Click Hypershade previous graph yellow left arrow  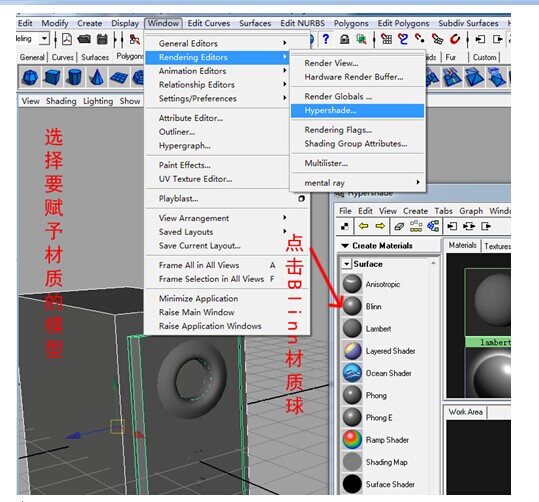coord(364,226)
